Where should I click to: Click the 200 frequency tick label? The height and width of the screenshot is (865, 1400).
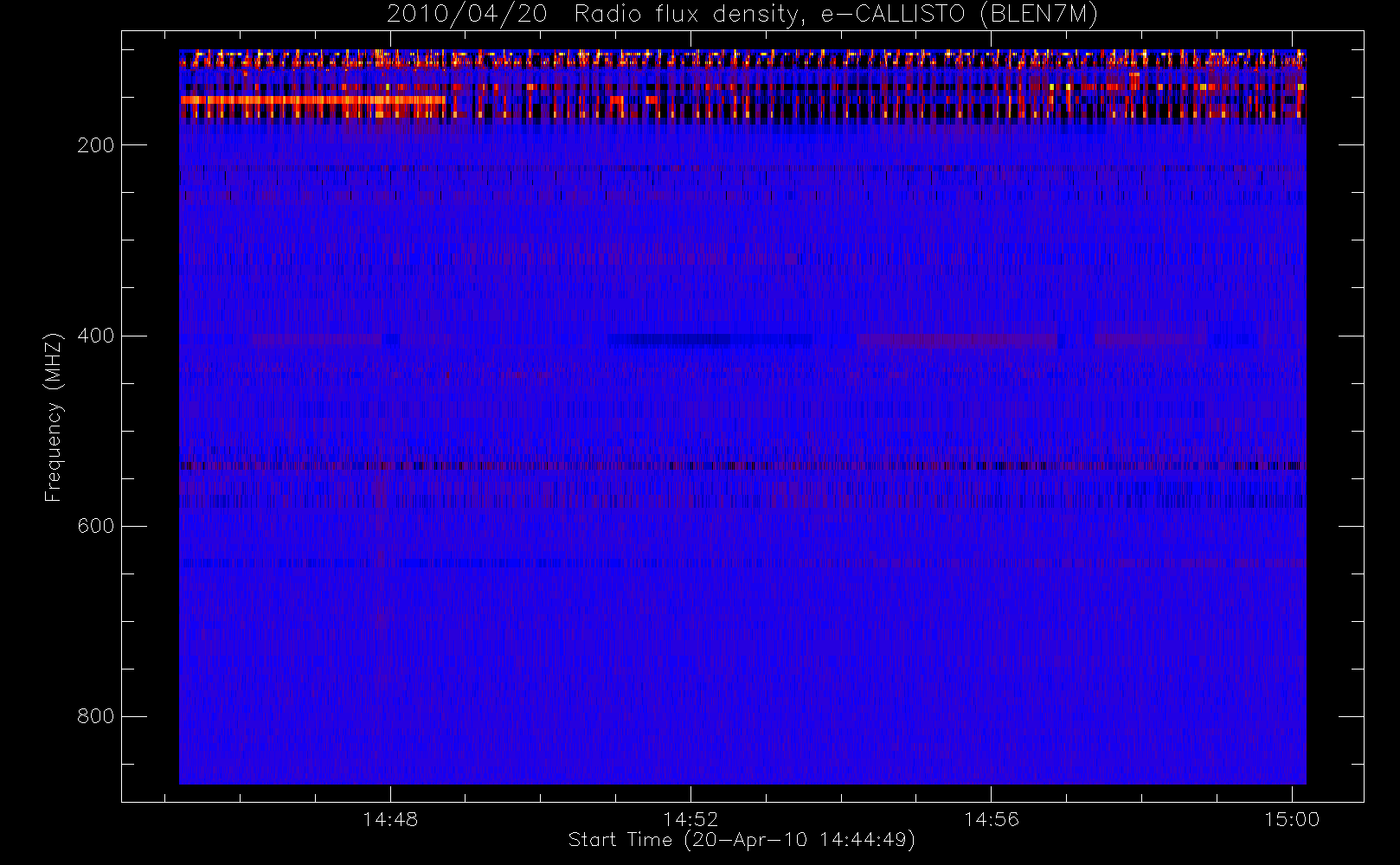click(95, 145)
